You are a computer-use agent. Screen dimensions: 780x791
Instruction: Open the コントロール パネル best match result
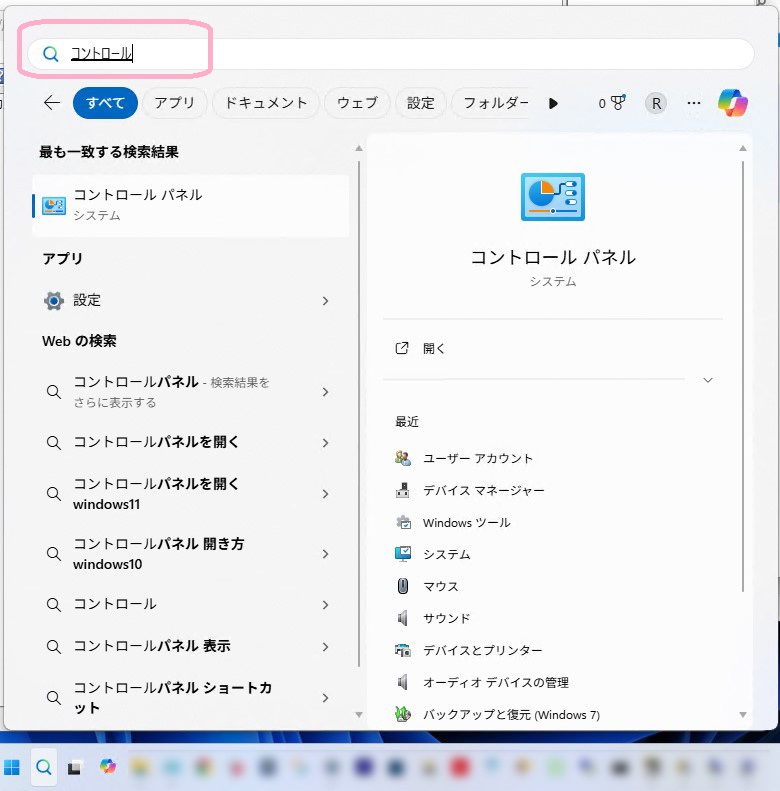[x=191, y=205]
